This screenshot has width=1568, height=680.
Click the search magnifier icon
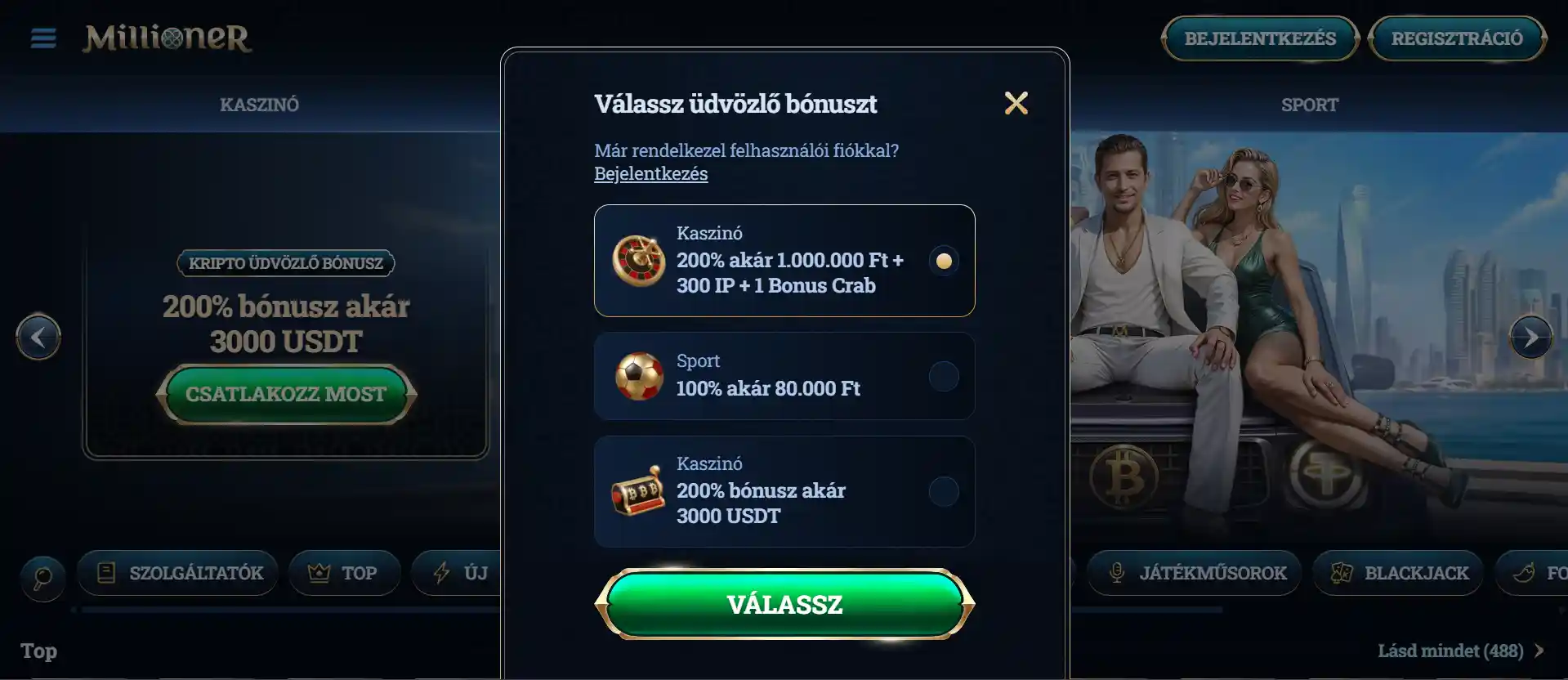(x=42, y=578)
